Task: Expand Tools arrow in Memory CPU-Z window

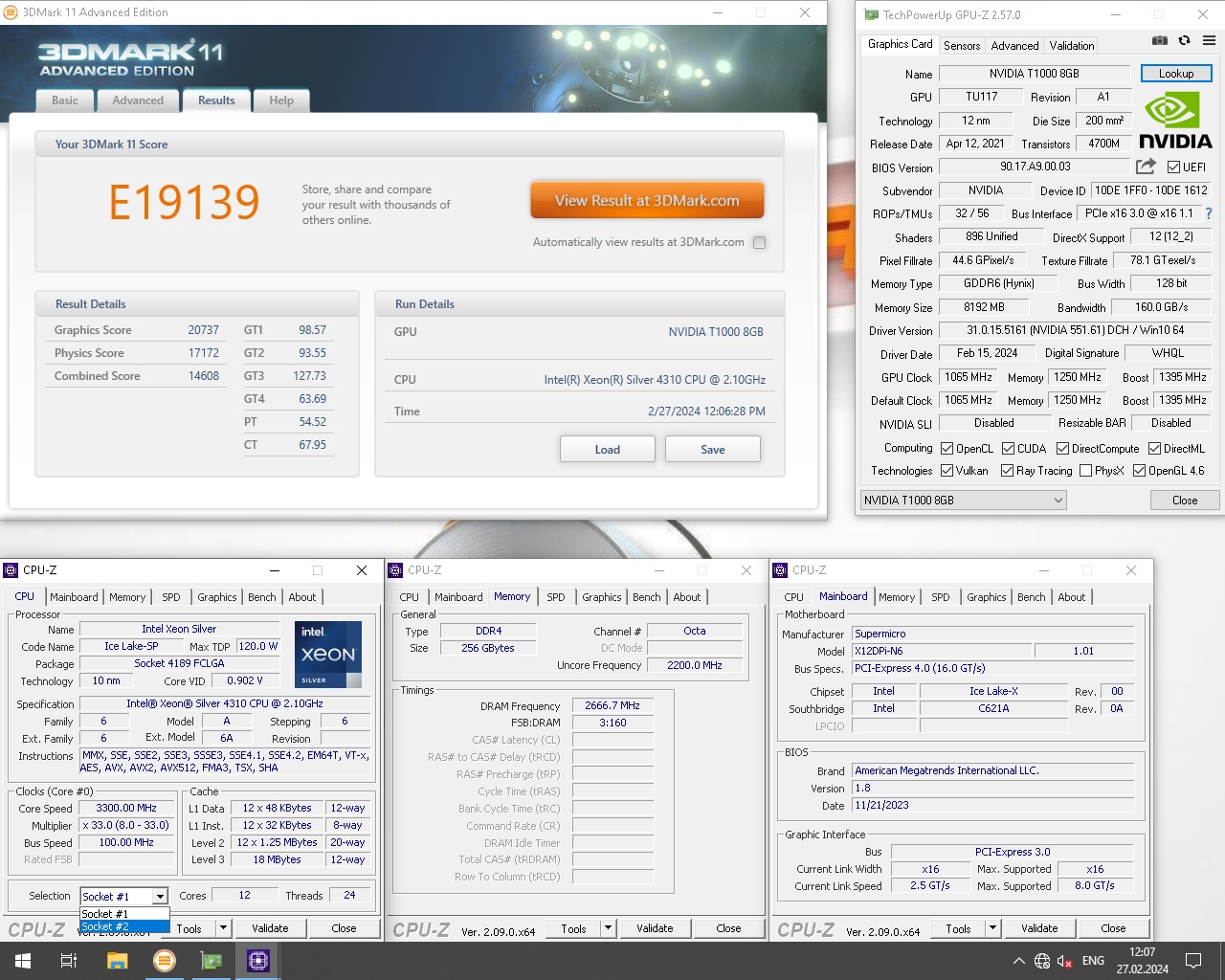Action: pyautogui.click(x=608, y=927)
